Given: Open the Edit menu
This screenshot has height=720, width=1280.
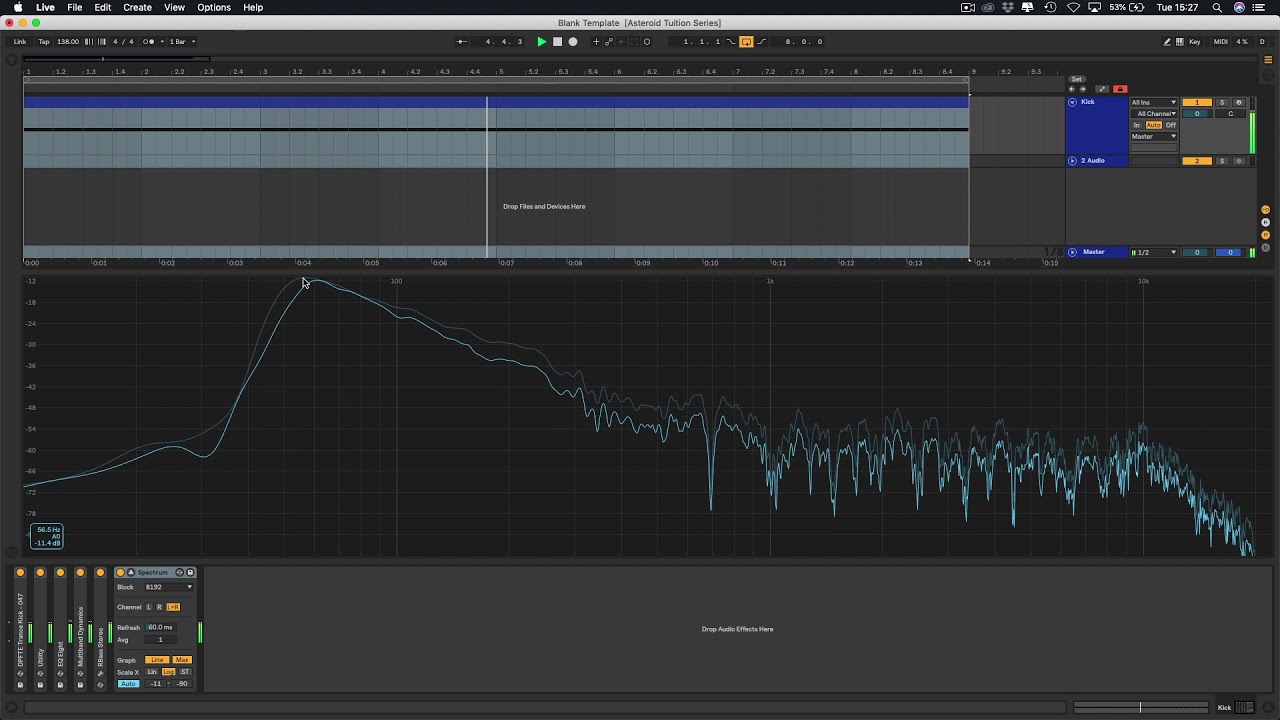Looking at the screenshot, I should 103,7.
